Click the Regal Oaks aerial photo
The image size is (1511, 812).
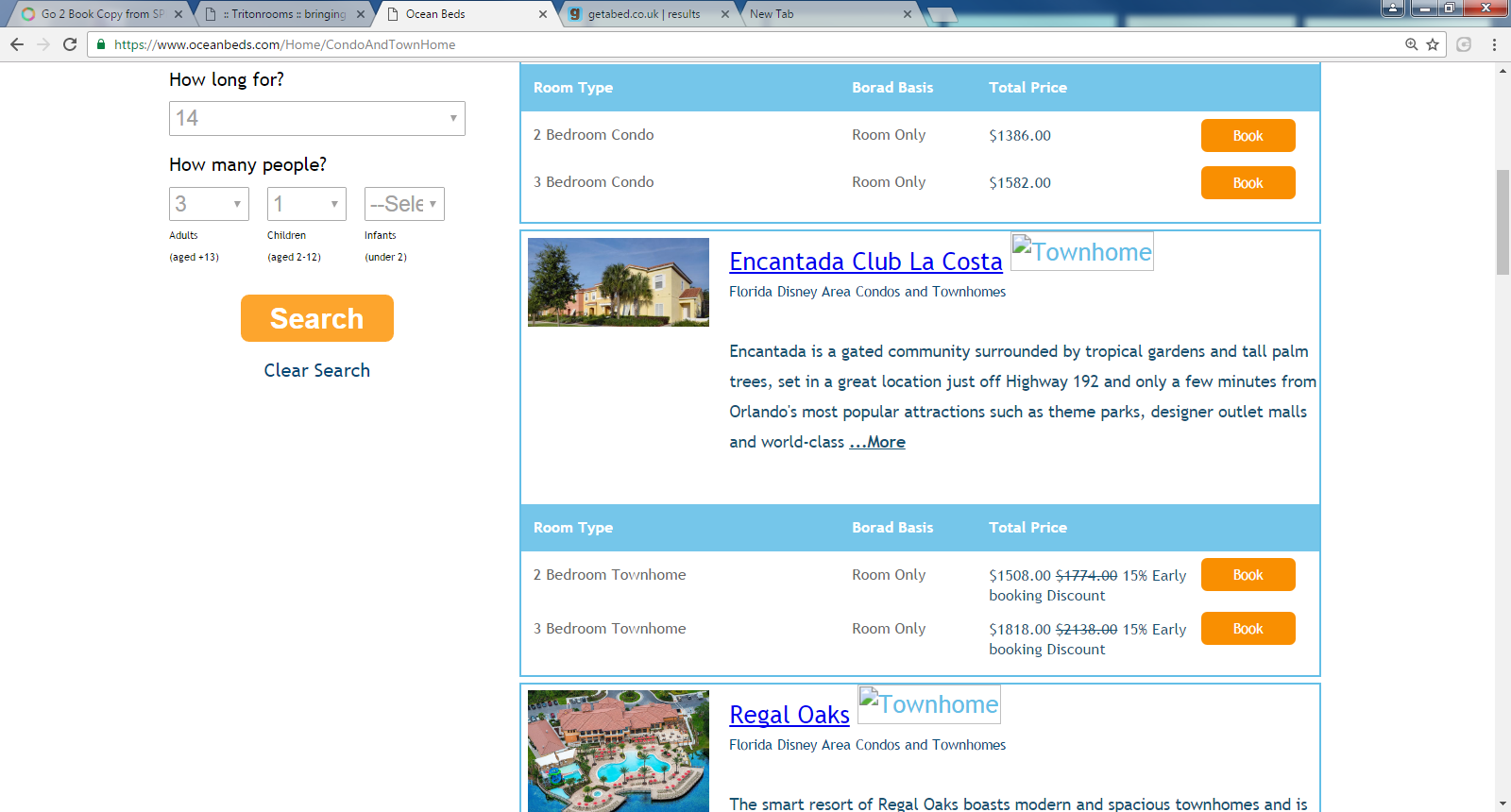click(619, 751)
